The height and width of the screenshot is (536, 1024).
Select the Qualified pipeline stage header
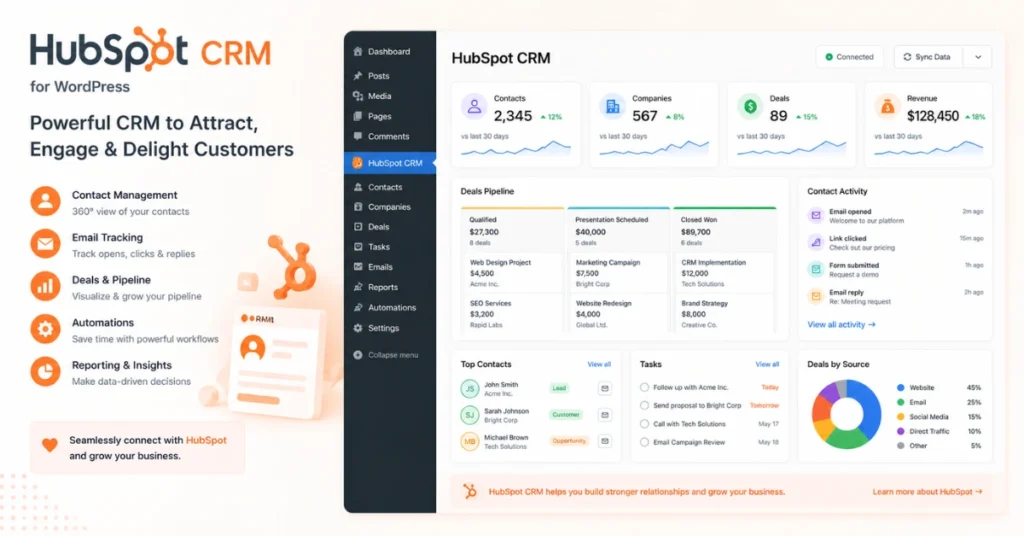click(x=513, y=229)
